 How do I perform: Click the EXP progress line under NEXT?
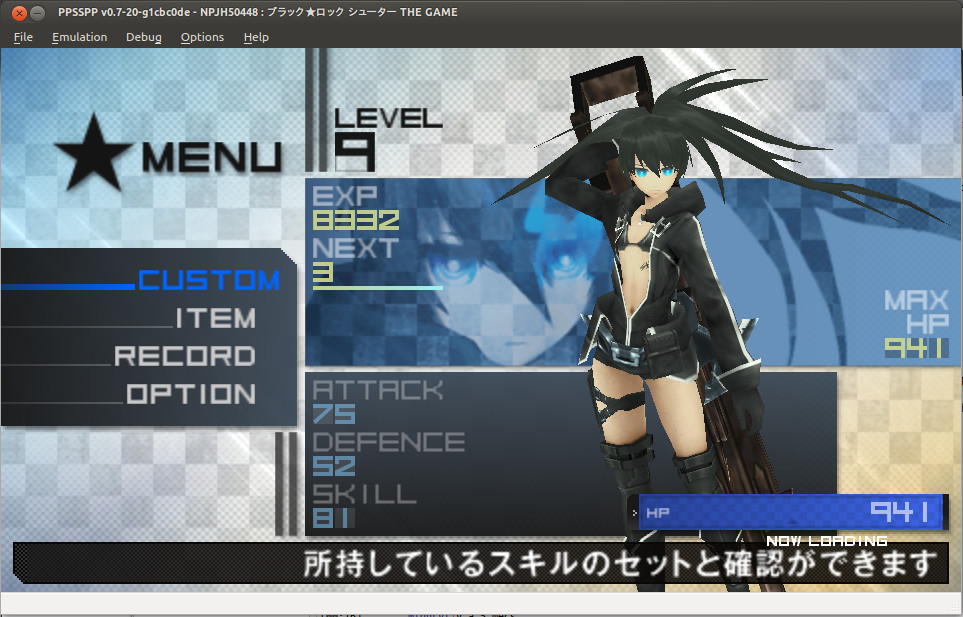[x=378, y=287]
